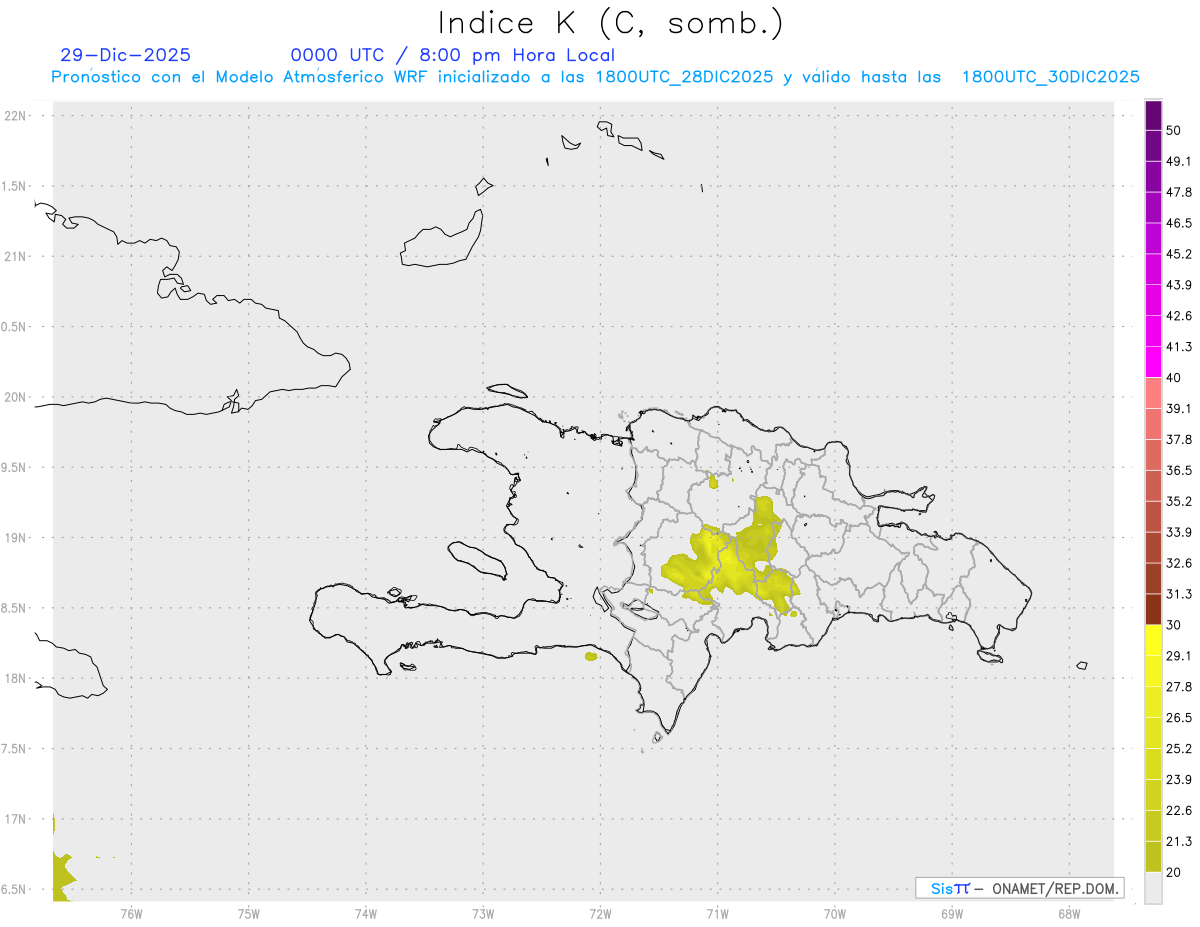Click the initialization time '1800UTC_28DIC2025'
Screen dimensions: 1200x927
click(684, 77)
